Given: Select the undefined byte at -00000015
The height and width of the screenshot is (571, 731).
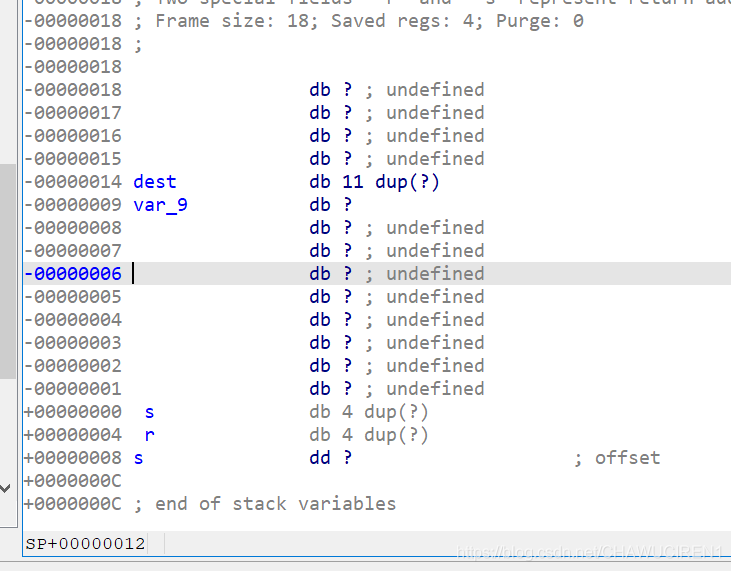Looking at the screenshot, I should (x=396, y=158).
